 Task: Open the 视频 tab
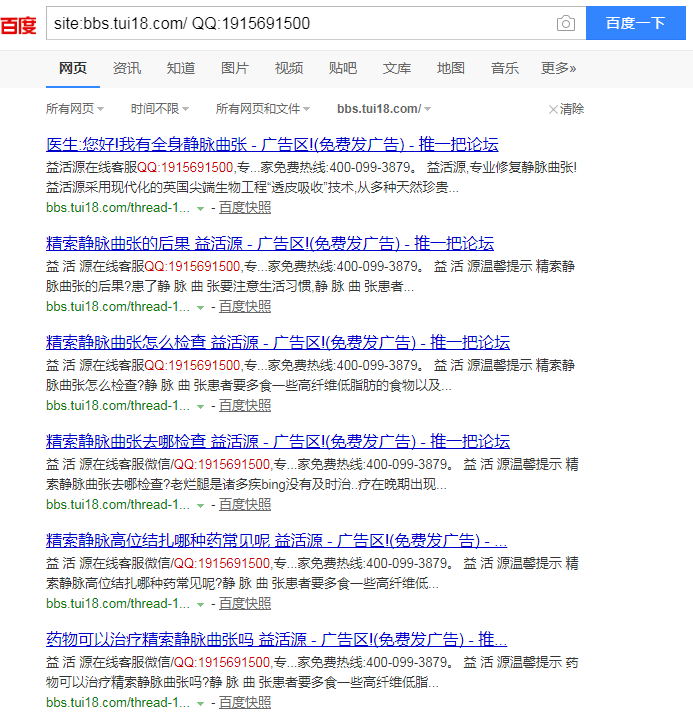289,68
